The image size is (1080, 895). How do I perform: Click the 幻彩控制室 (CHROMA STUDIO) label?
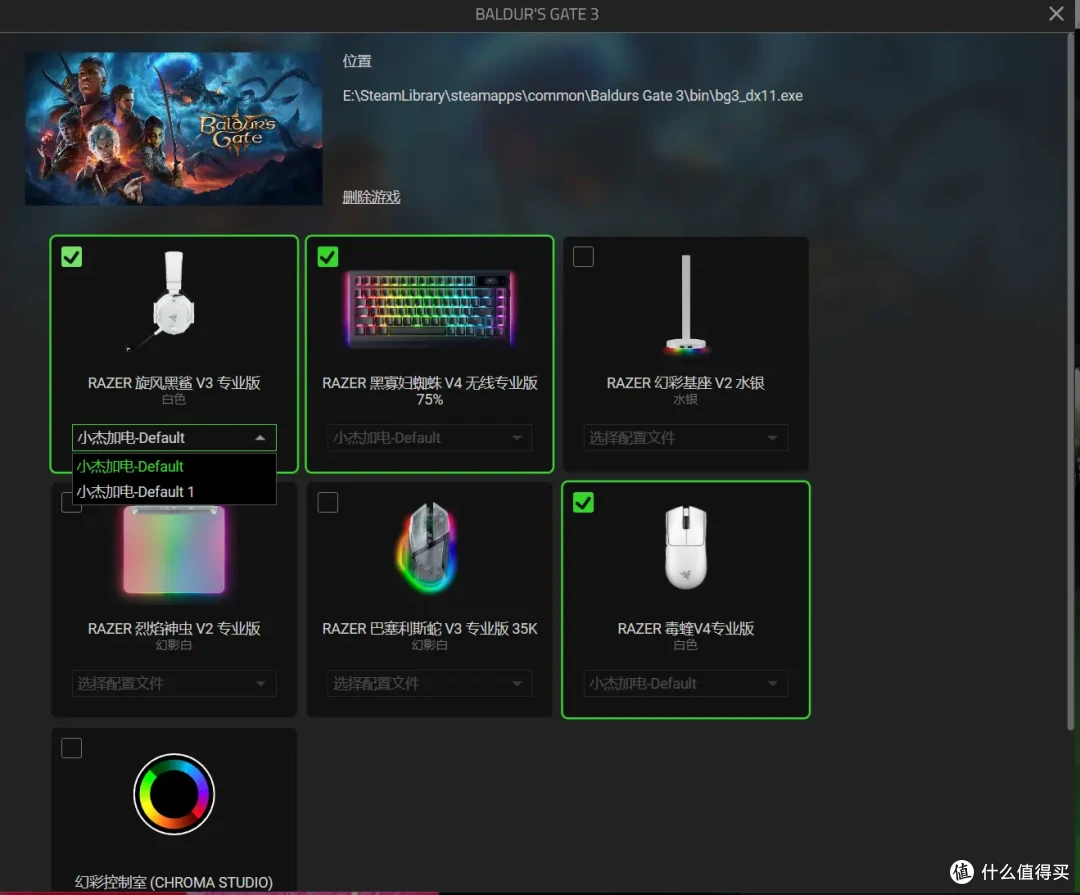point(174,882)
